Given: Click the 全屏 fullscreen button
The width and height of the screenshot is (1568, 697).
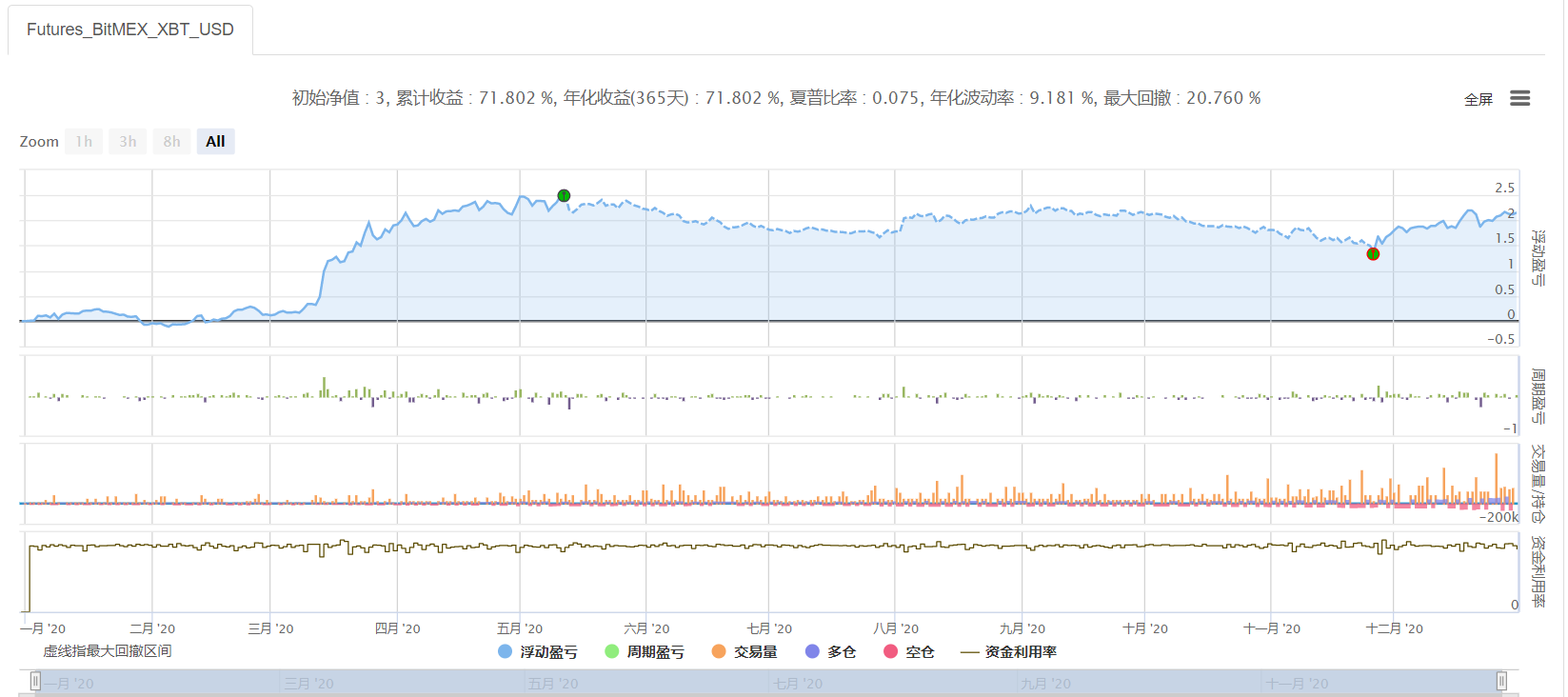Looking at the screenshot, I should pos(1478,99).
